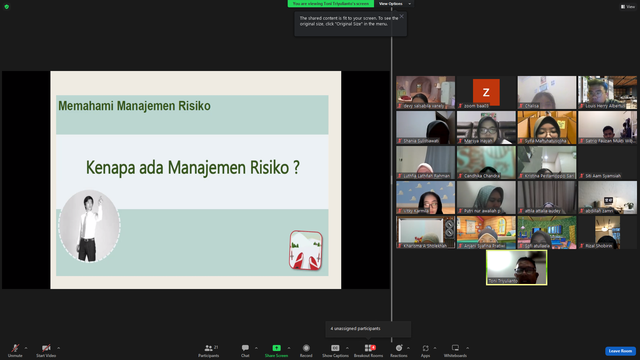Select Sofi atullaela's video tile

coord(547,233)
